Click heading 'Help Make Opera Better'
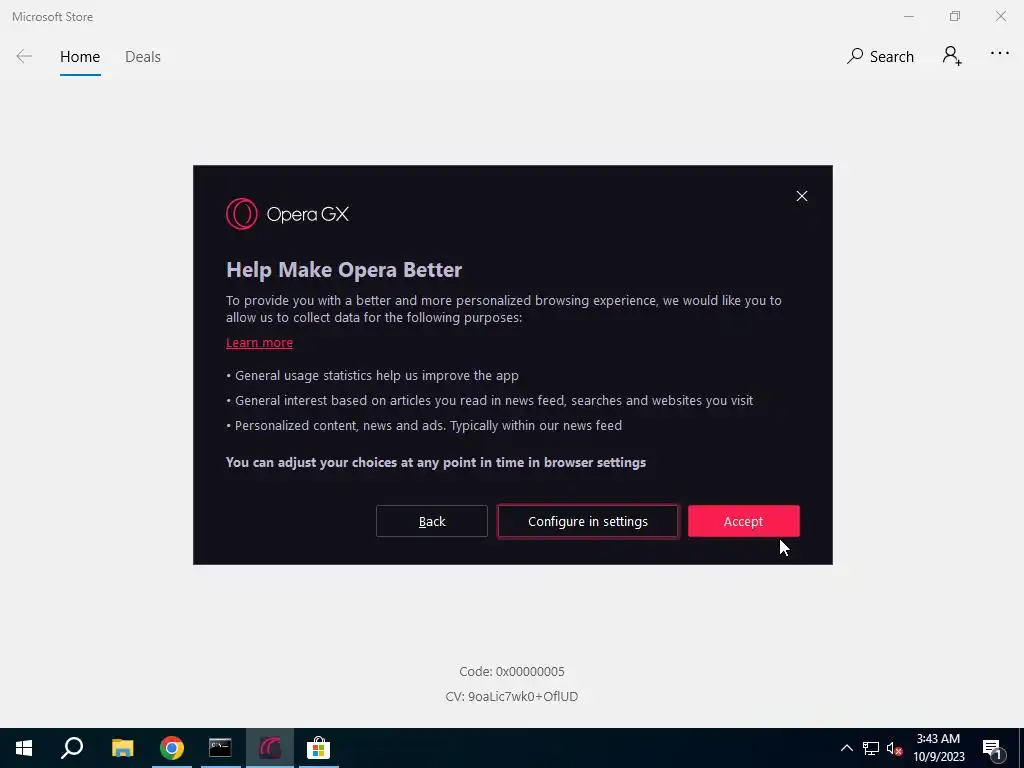Screen dimensions: 1024x768 (344, 270)
